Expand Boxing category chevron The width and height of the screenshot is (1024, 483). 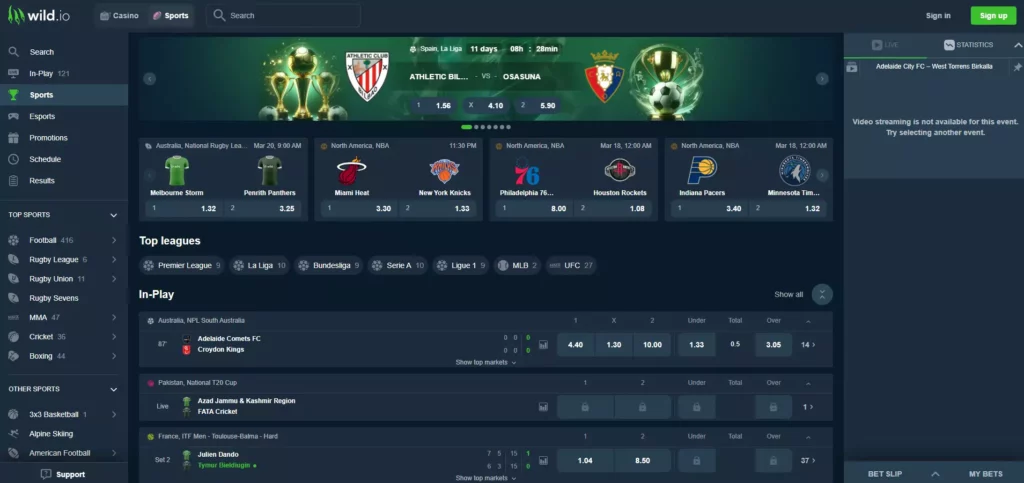[114, 356]
